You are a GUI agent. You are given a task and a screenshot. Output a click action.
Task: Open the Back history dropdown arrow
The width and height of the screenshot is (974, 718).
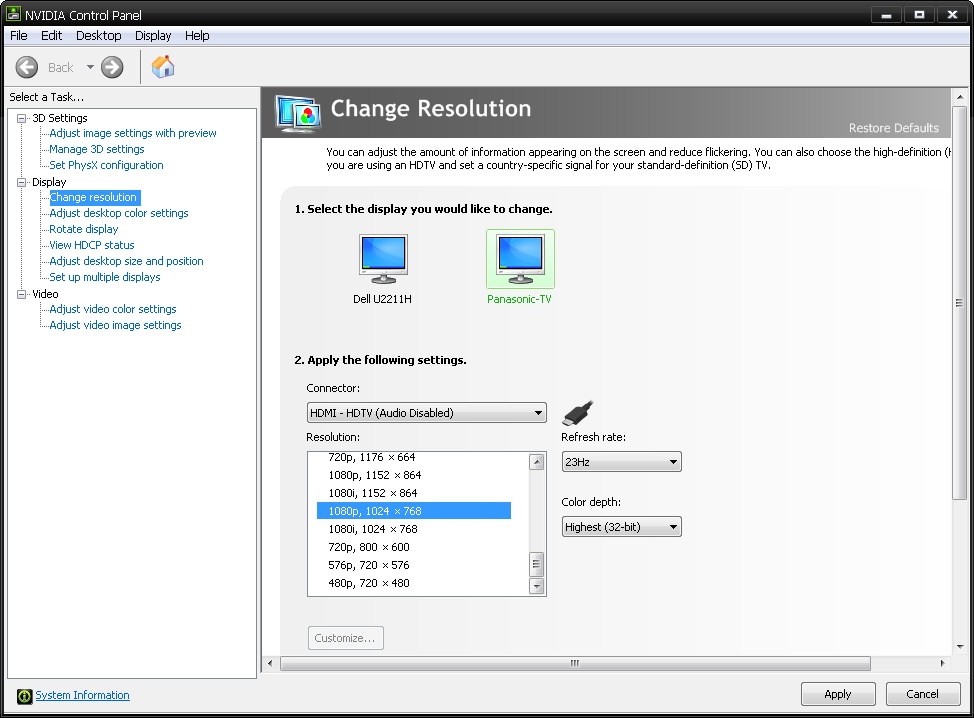90,67
